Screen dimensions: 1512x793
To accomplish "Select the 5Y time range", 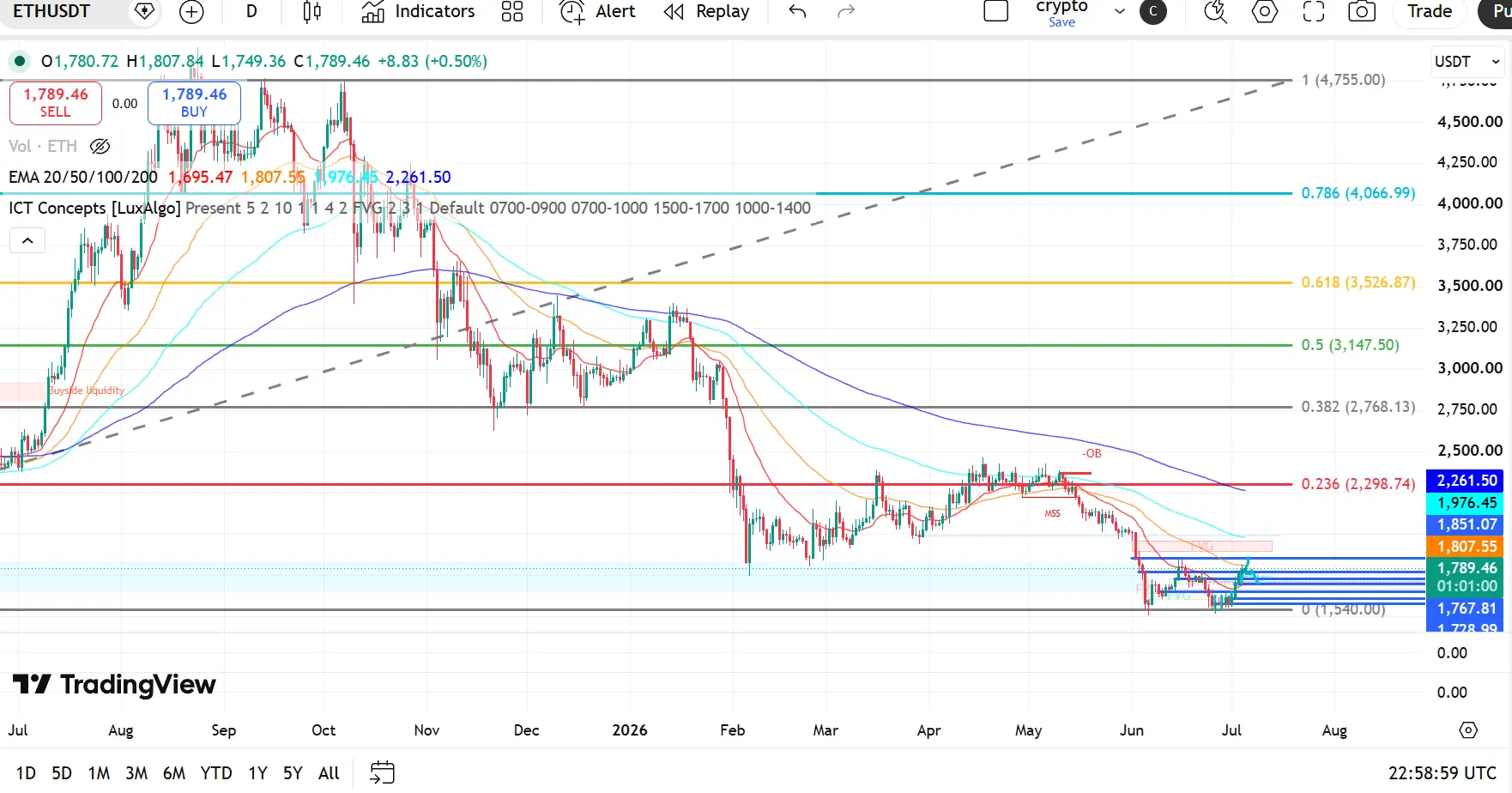I will pyautogui.click(x=293, y=773).
